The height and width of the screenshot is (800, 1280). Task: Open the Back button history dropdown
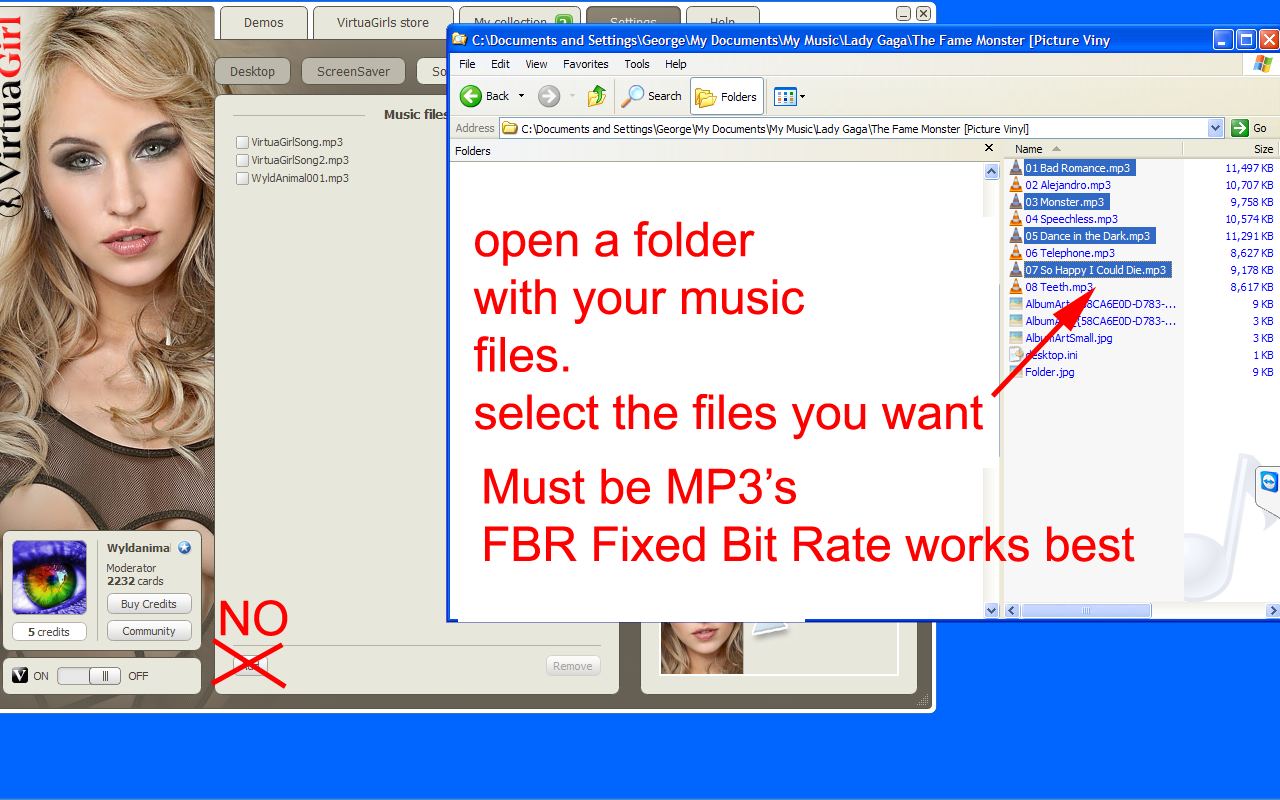521,96
